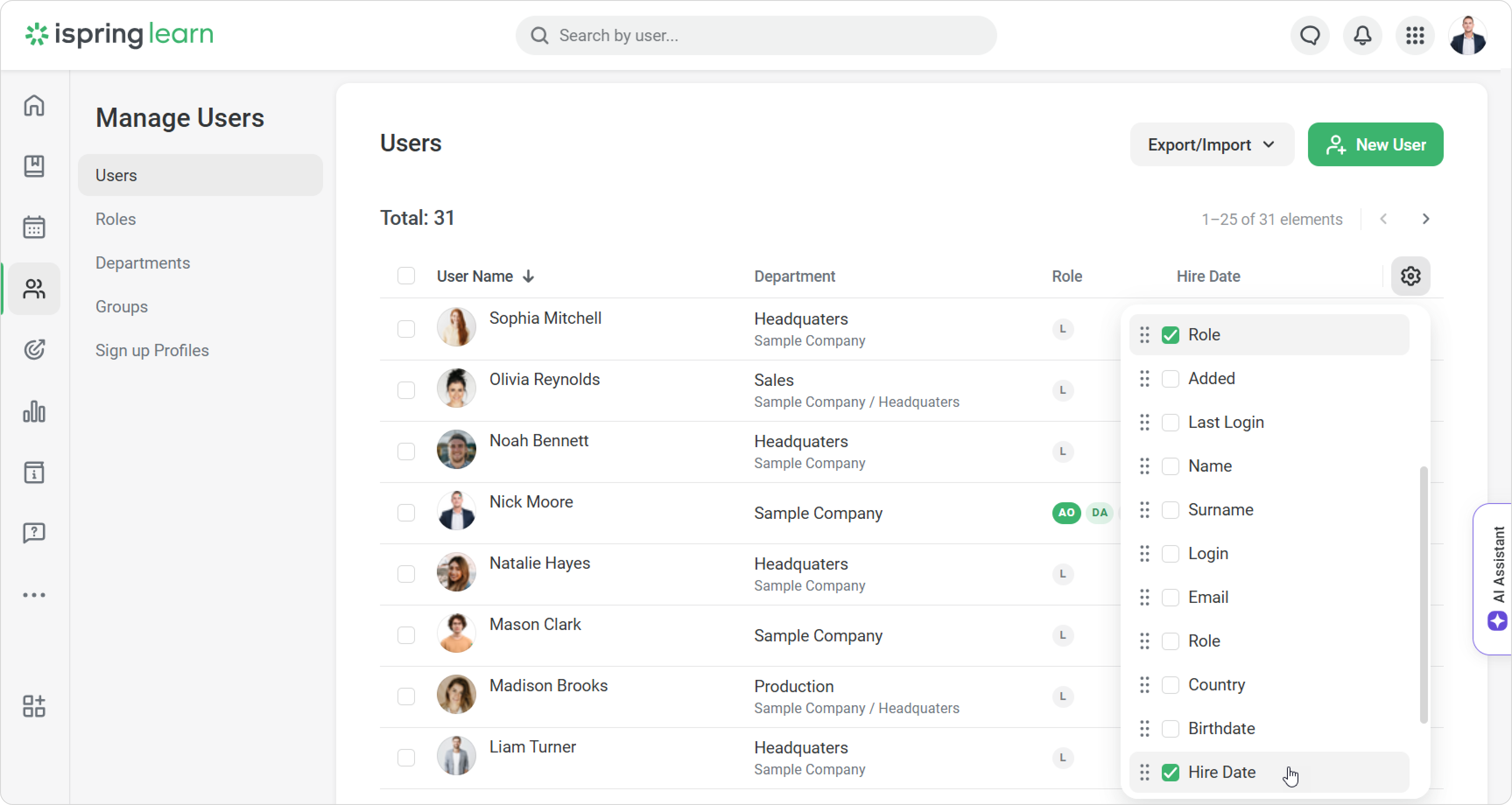Click the notifications bell icon
Viewport: 1512px width, 805px height.
click(x=1362, y=36)
